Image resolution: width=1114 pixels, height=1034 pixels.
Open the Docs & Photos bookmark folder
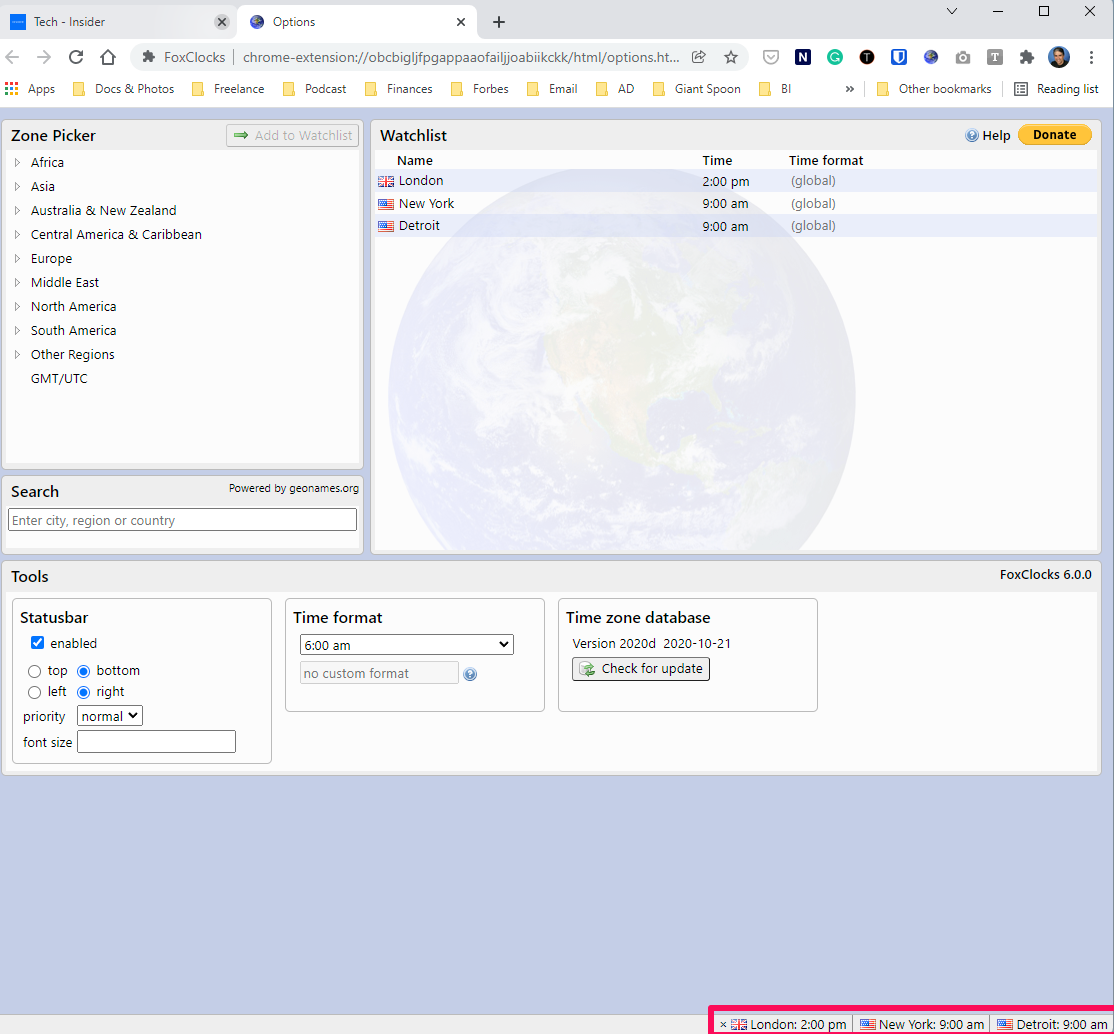(x=124, y=89)
